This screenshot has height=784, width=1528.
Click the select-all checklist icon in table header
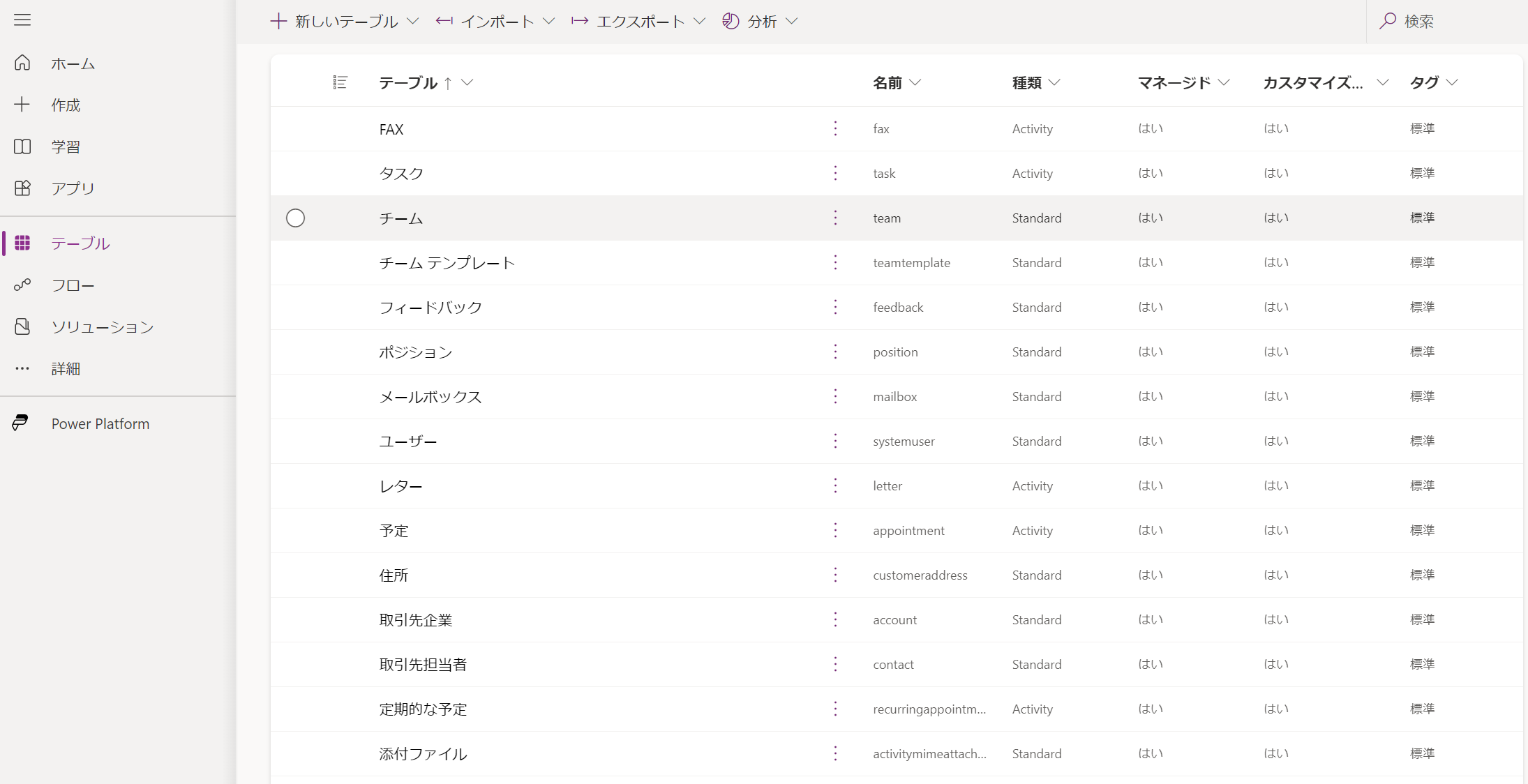point(341,82)
